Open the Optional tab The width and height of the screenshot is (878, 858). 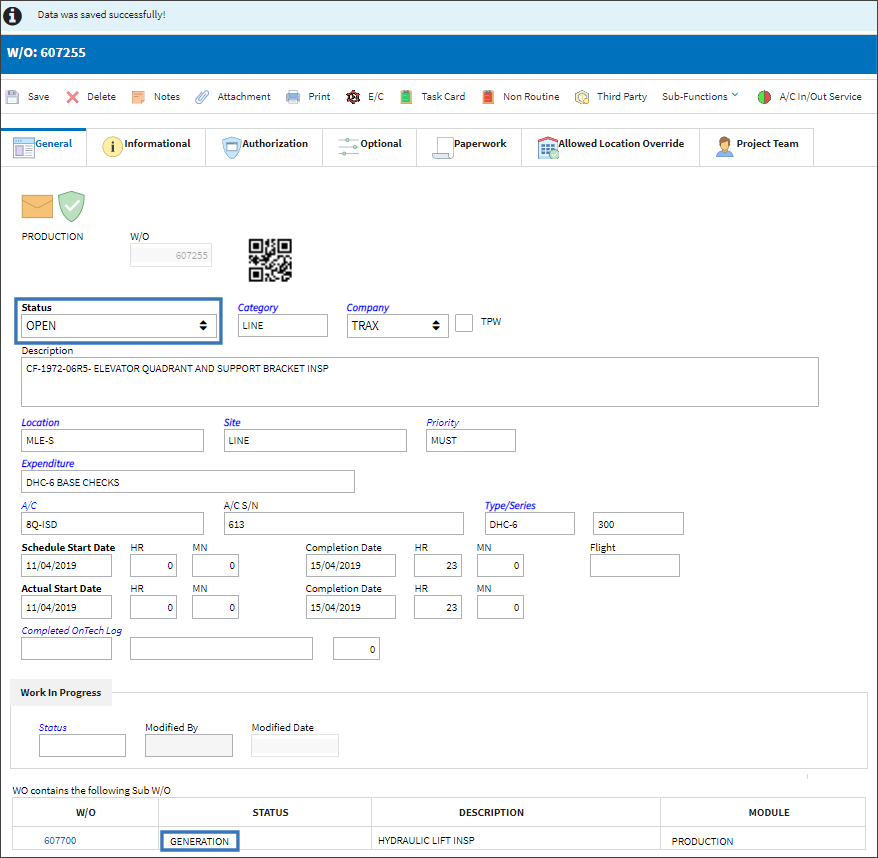pos(370,147)
